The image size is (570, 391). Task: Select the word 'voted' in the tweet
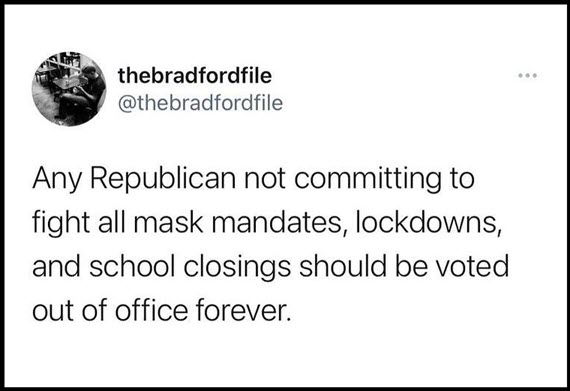click(472, 266)
